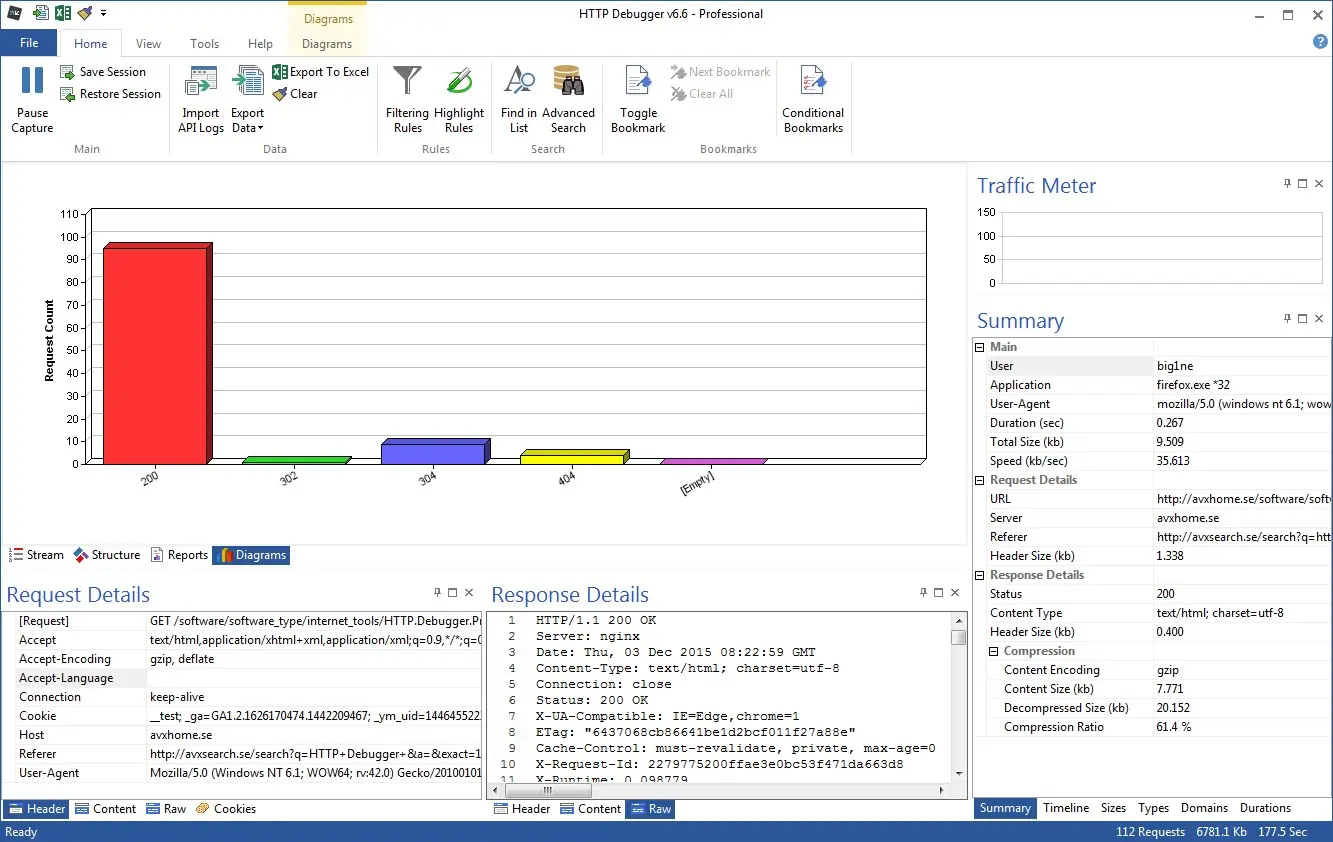Collapse the Compression group in Summary
This screenshot has width=1333, height=842.
coord(994,651)
